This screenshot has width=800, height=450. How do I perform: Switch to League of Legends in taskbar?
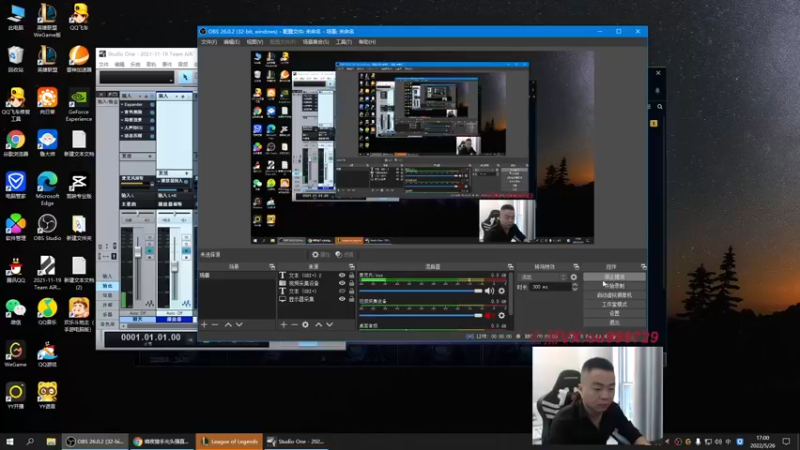point(229,441)
